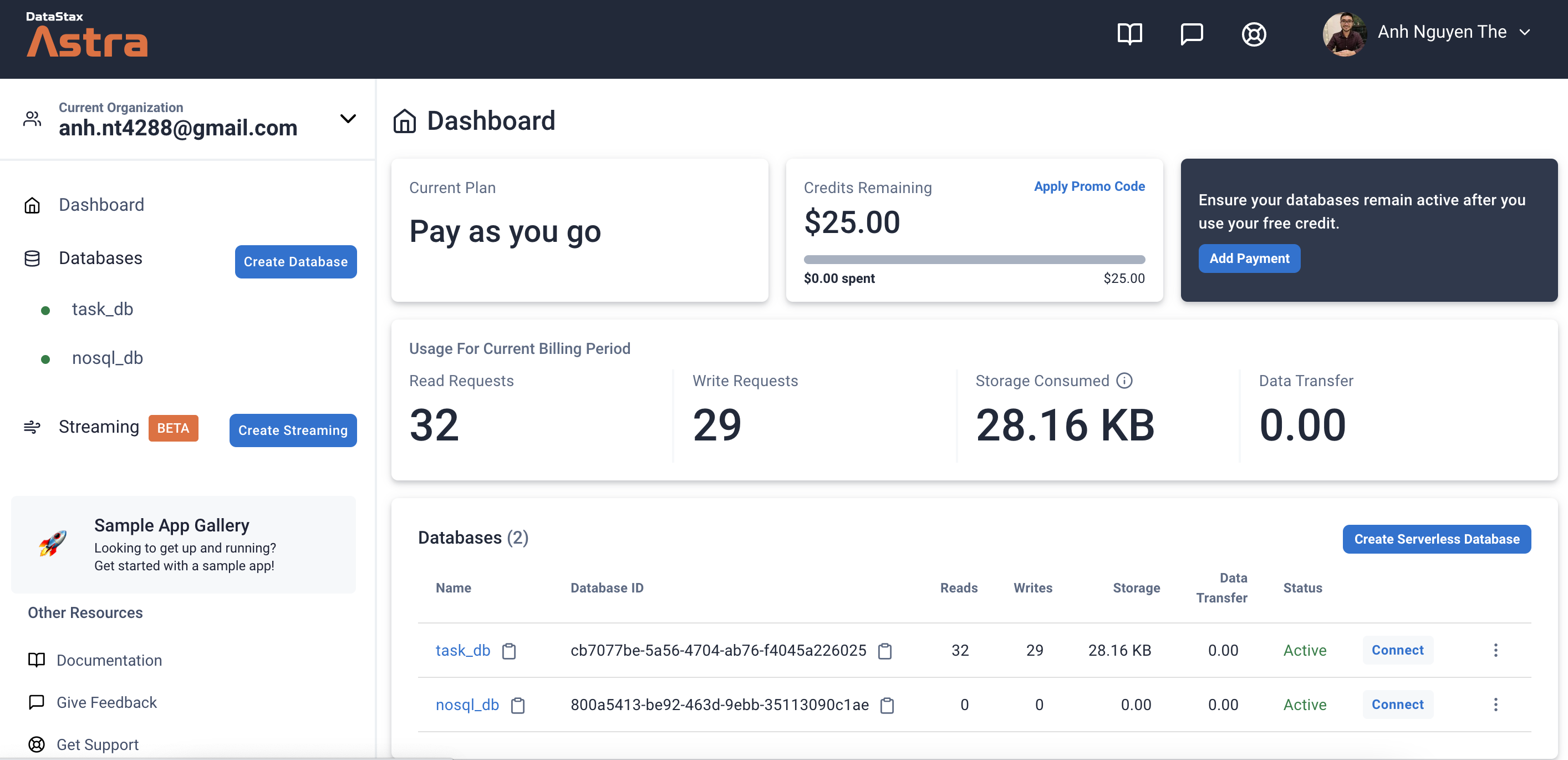Open support via the lifebuoy icon in header

point(1254,34)
